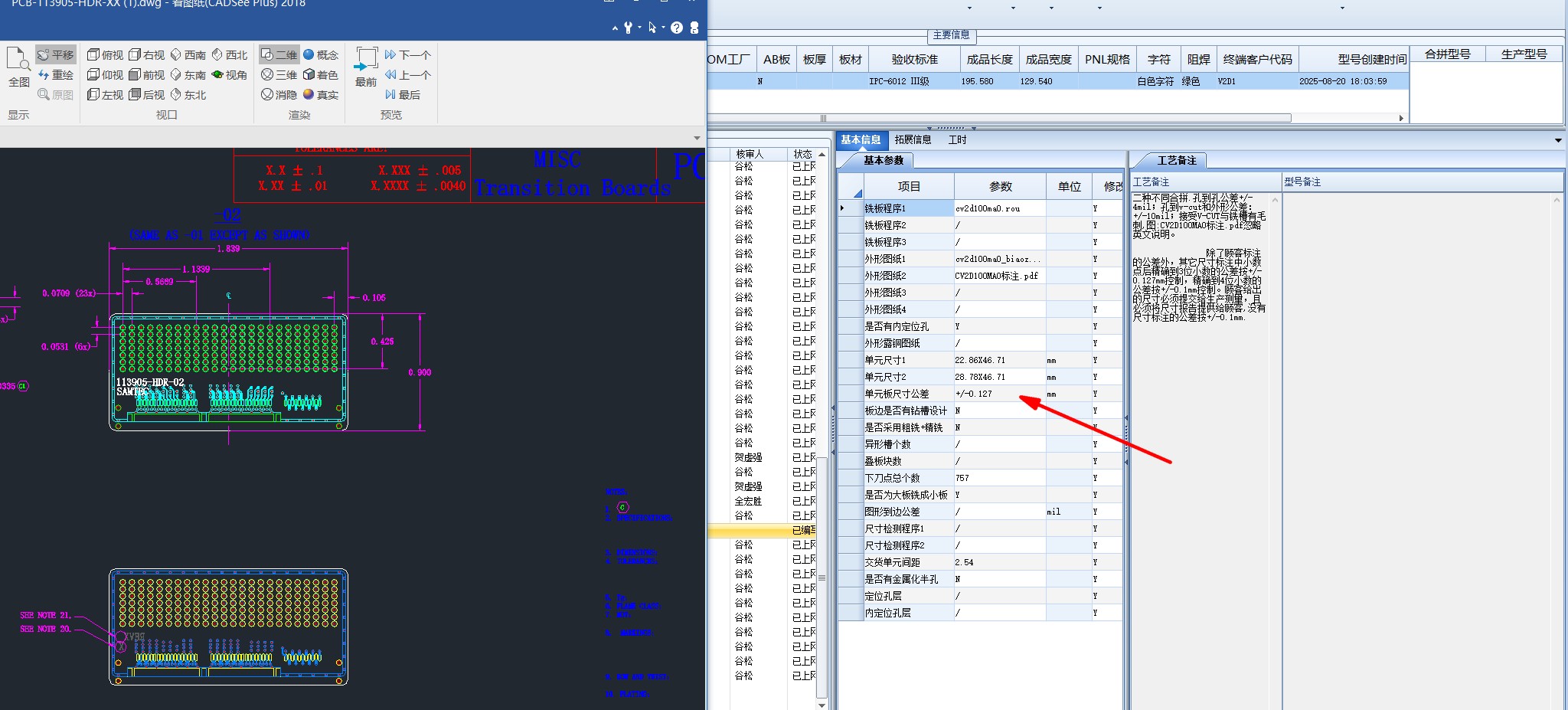
Task: Click up arrow of the 状态 list scrollbar
Action: tap(822, 155)
